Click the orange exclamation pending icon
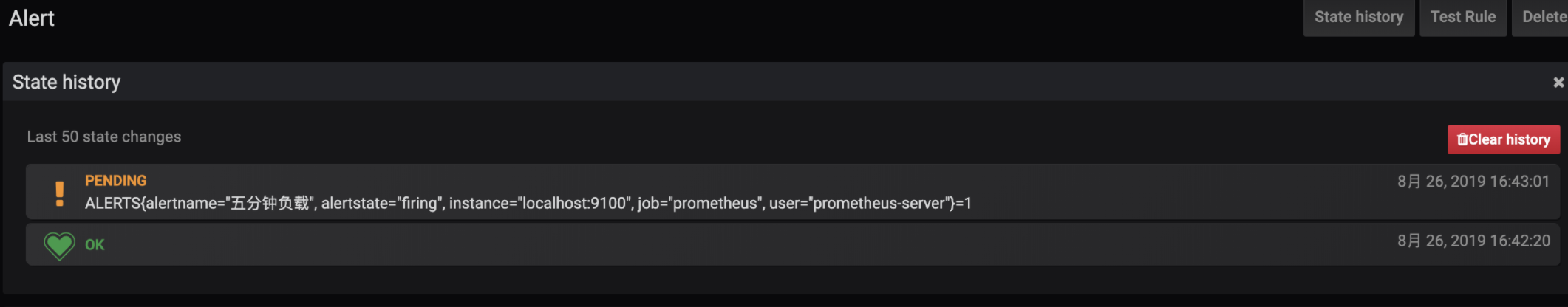This screenshot has height=307, width=1568. click(60, 193)
